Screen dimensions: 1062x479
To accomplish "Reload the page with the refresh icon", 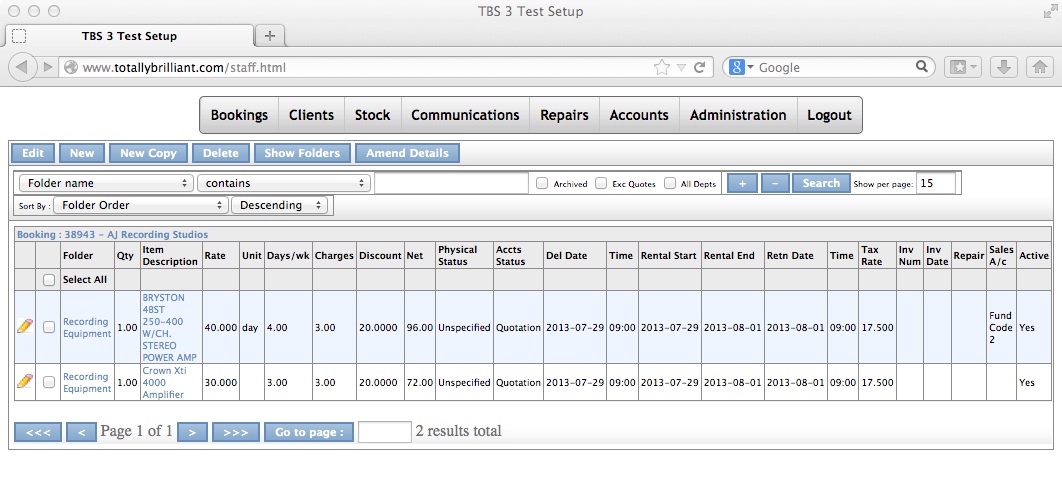I will pyautogui.click(x=700, y=67).
